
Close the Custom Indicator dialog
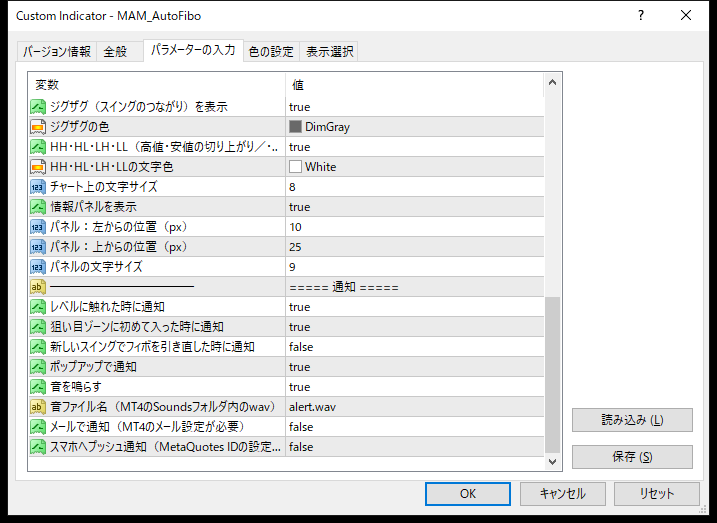[x=686, y=16]
